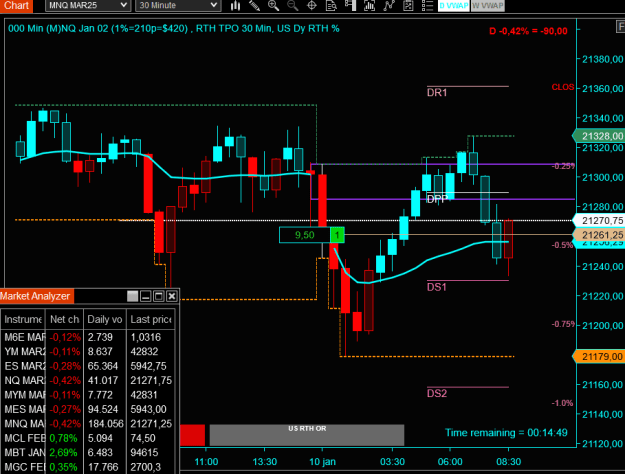Click the Time remaining countdown text
Screen dimensions: 625x474
point(506,433)
